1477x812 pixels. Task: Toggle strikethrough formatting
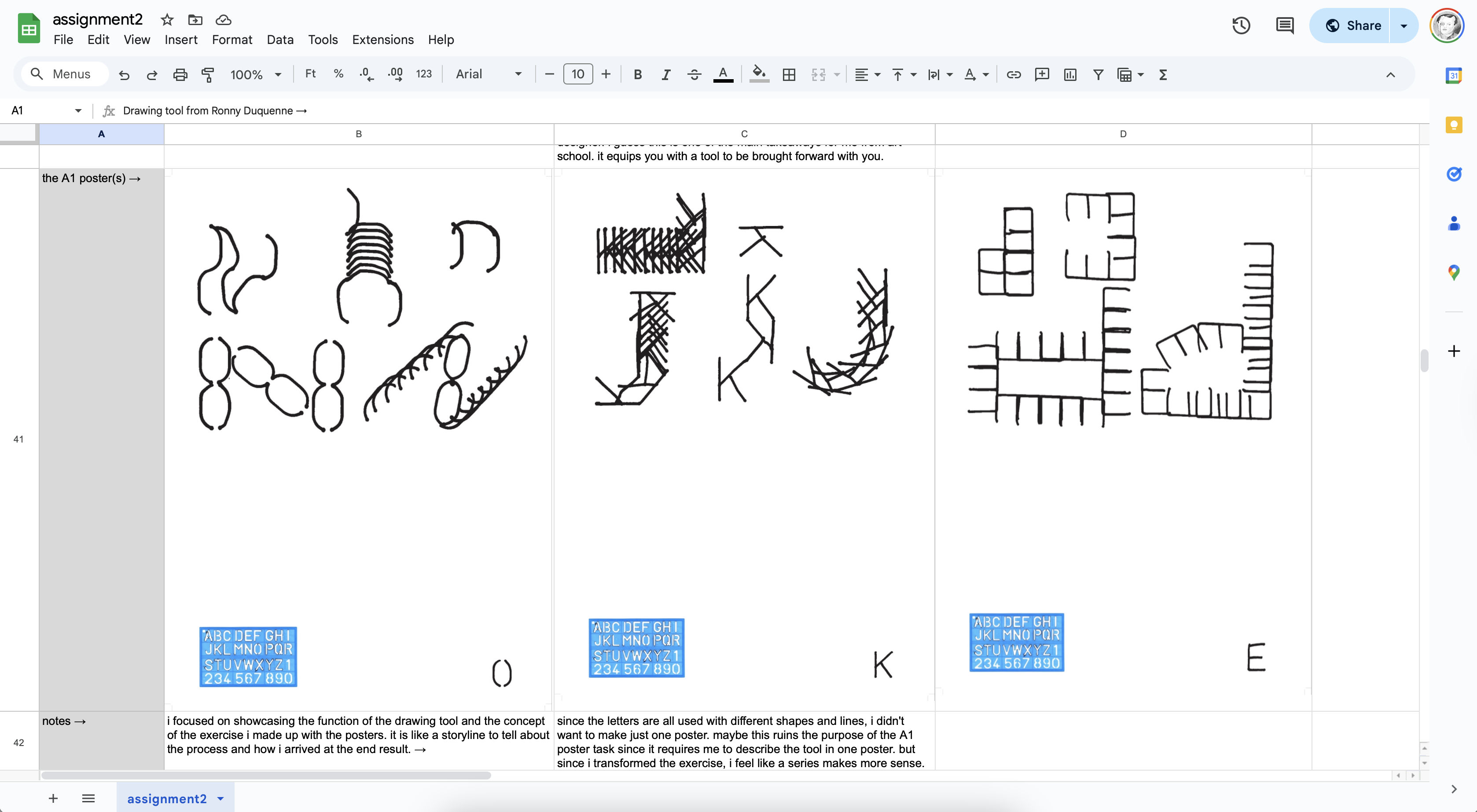pos(694,74)
